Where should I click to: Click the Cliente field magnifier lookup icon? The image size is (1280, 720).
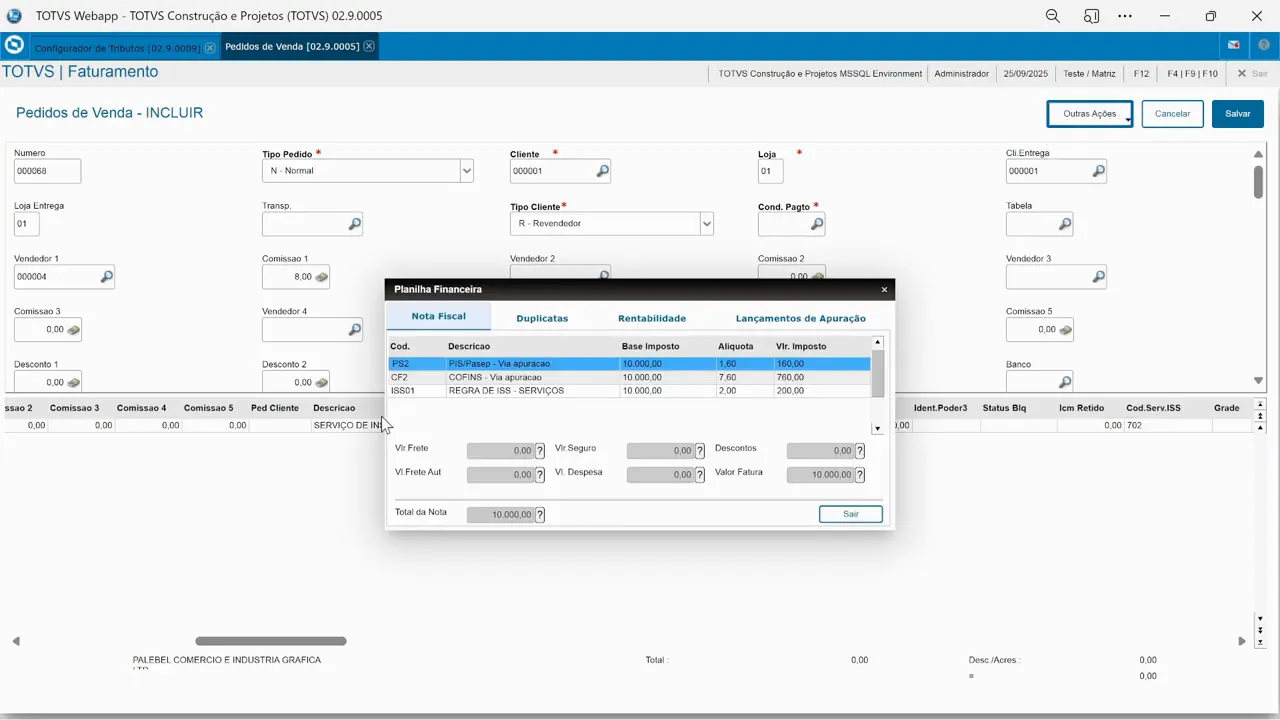602,172
